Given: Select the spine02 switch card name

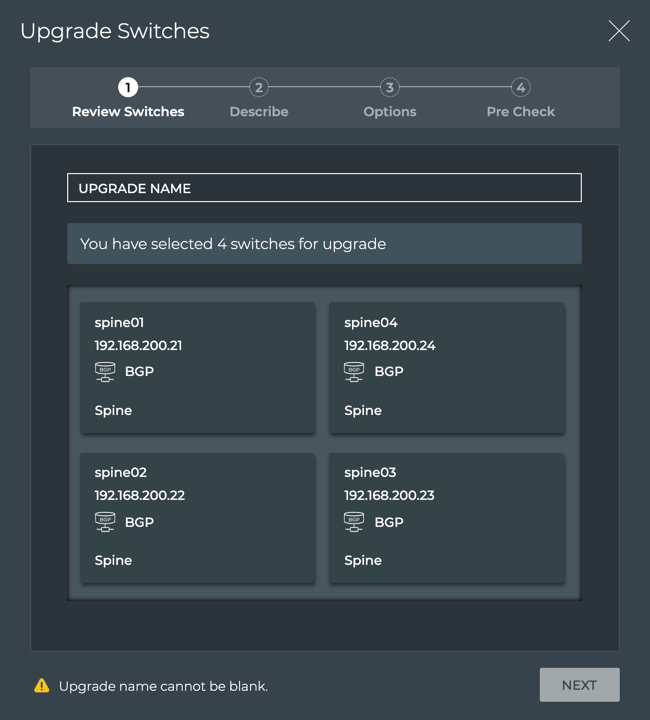Looking at the screenshot, I should coord(120,473).
